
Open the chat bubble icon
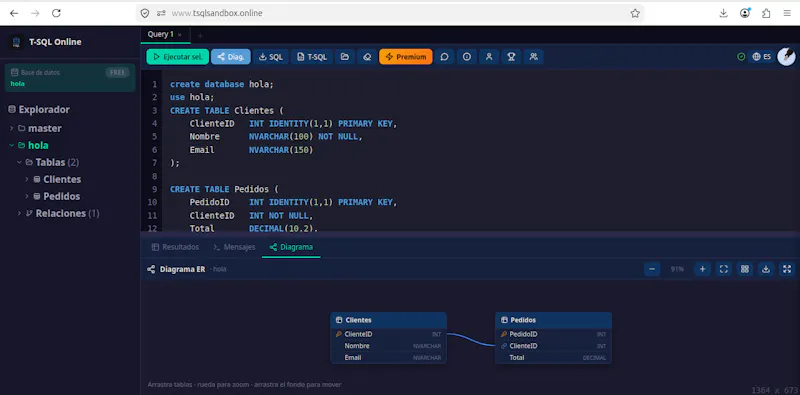click(444, 57)
